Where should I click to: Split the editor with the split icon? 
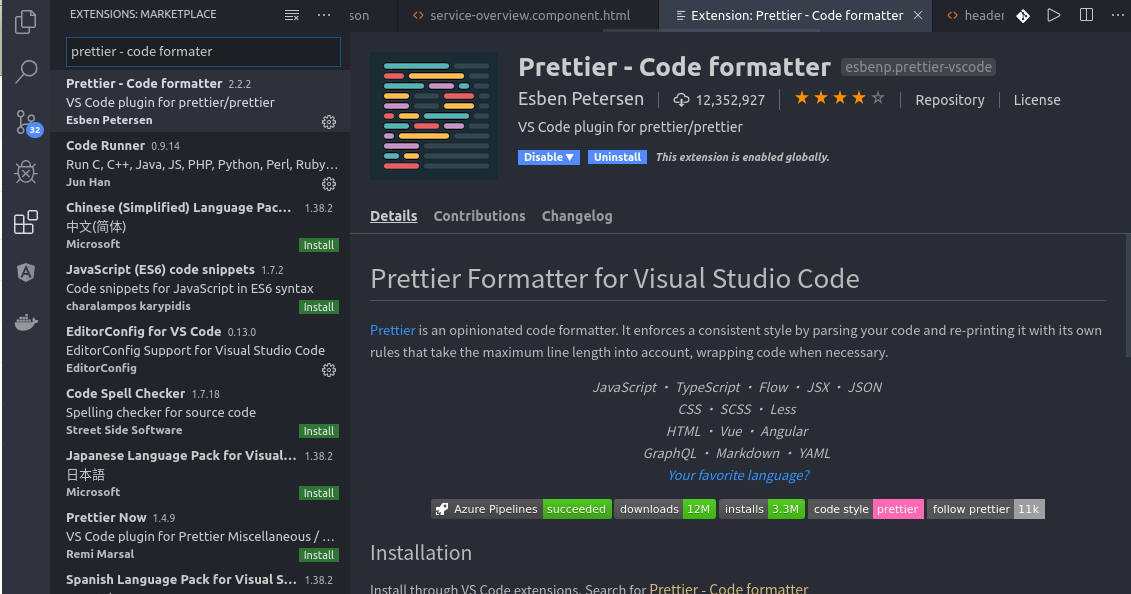tap(1086, 14)
